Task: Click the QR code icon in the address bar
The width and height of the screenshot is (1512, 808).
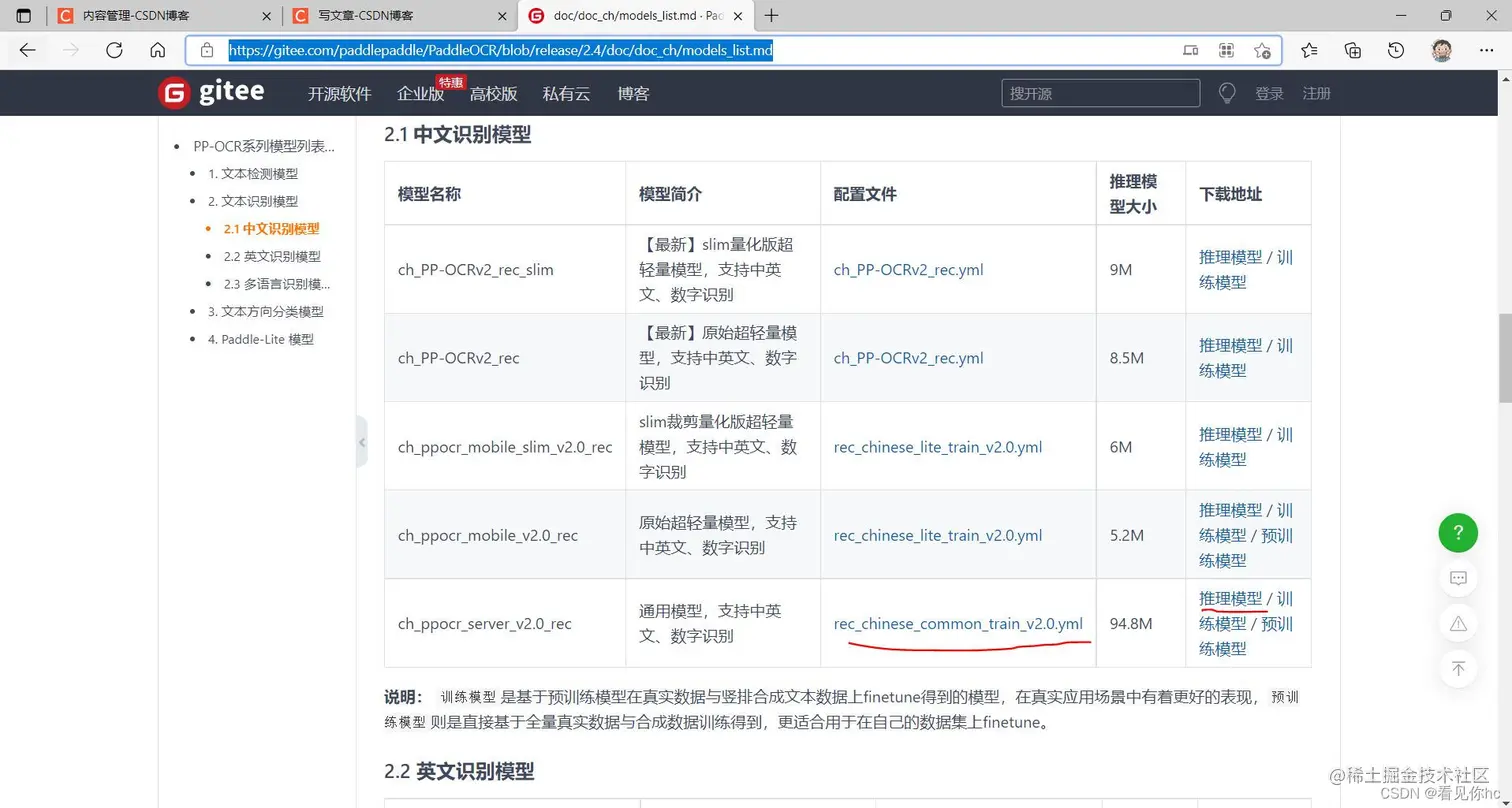Action: (1226, 50)
